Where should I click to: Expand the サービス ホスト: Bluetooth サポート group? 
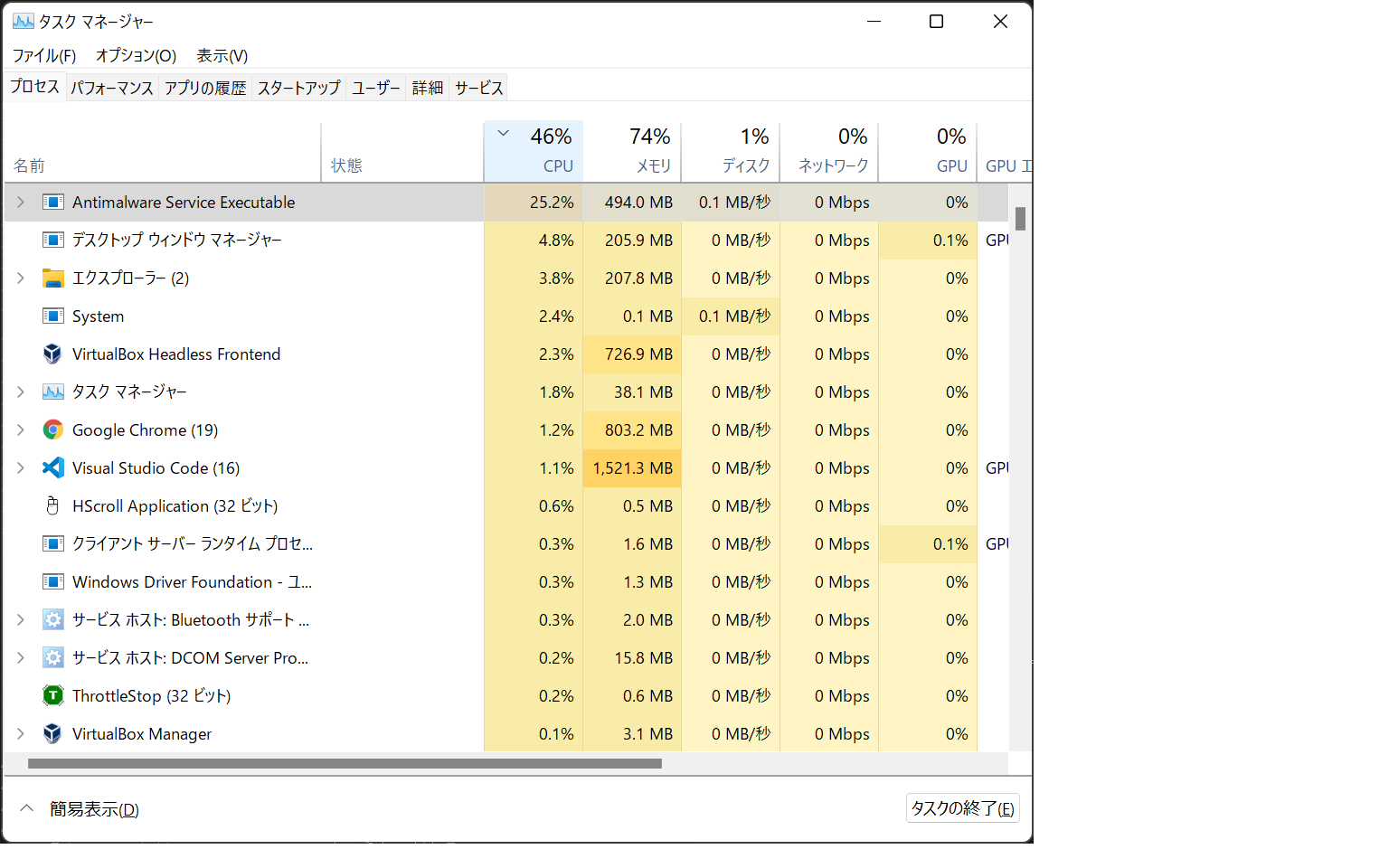[x=21, y=620]
